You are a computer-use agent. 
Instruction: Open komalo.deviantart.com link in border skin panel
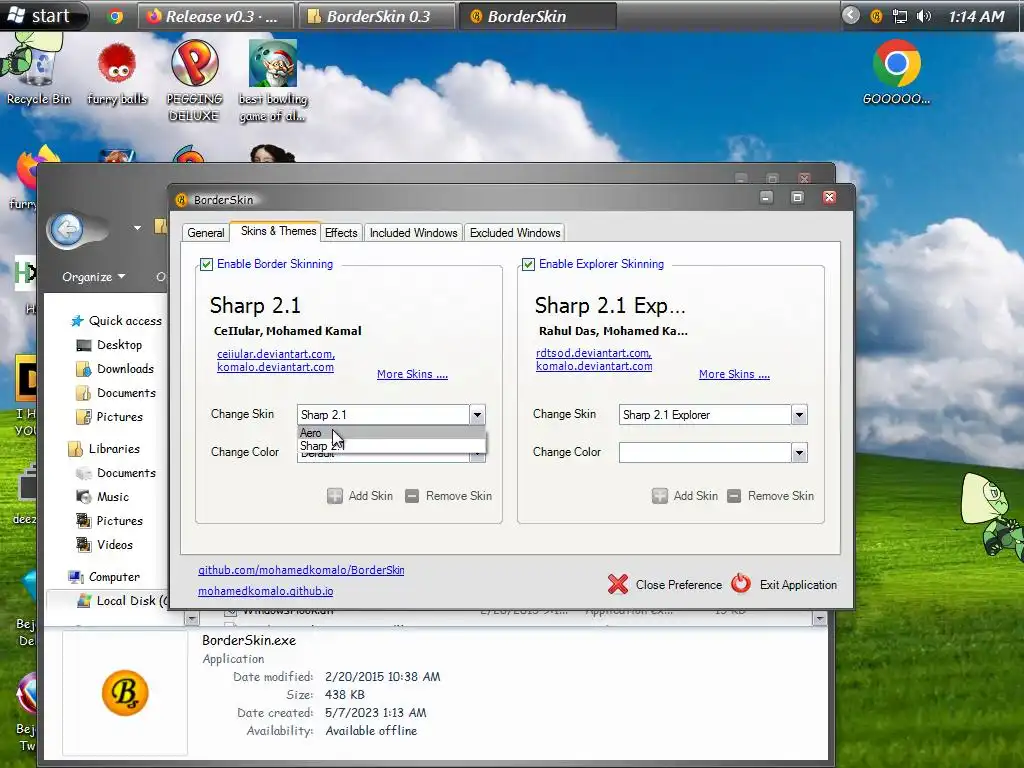[275, 366]
